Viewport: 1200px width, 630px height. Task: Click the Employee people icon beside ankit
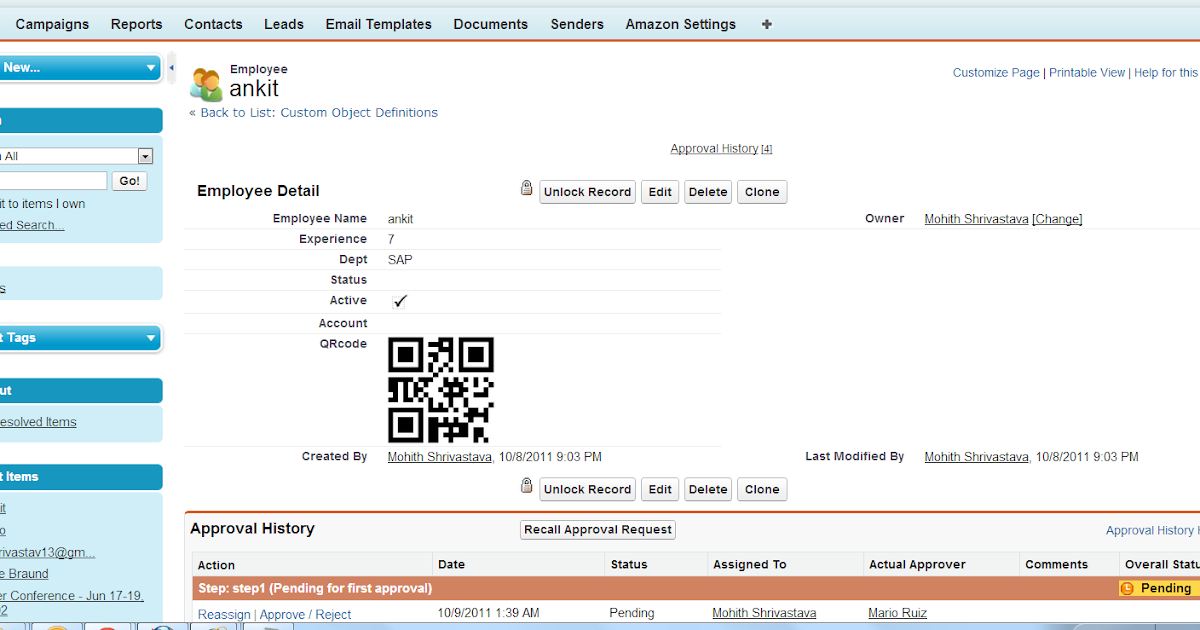coord(206,85)
